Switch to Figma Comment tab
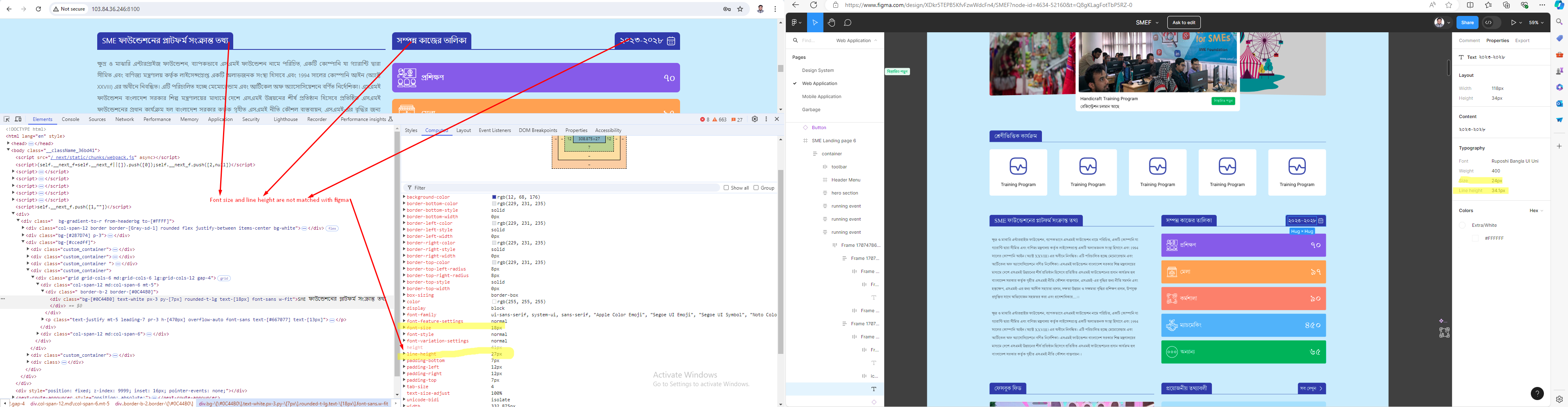This screenshot has width=1568, height=407. [x=1469, y=41]
